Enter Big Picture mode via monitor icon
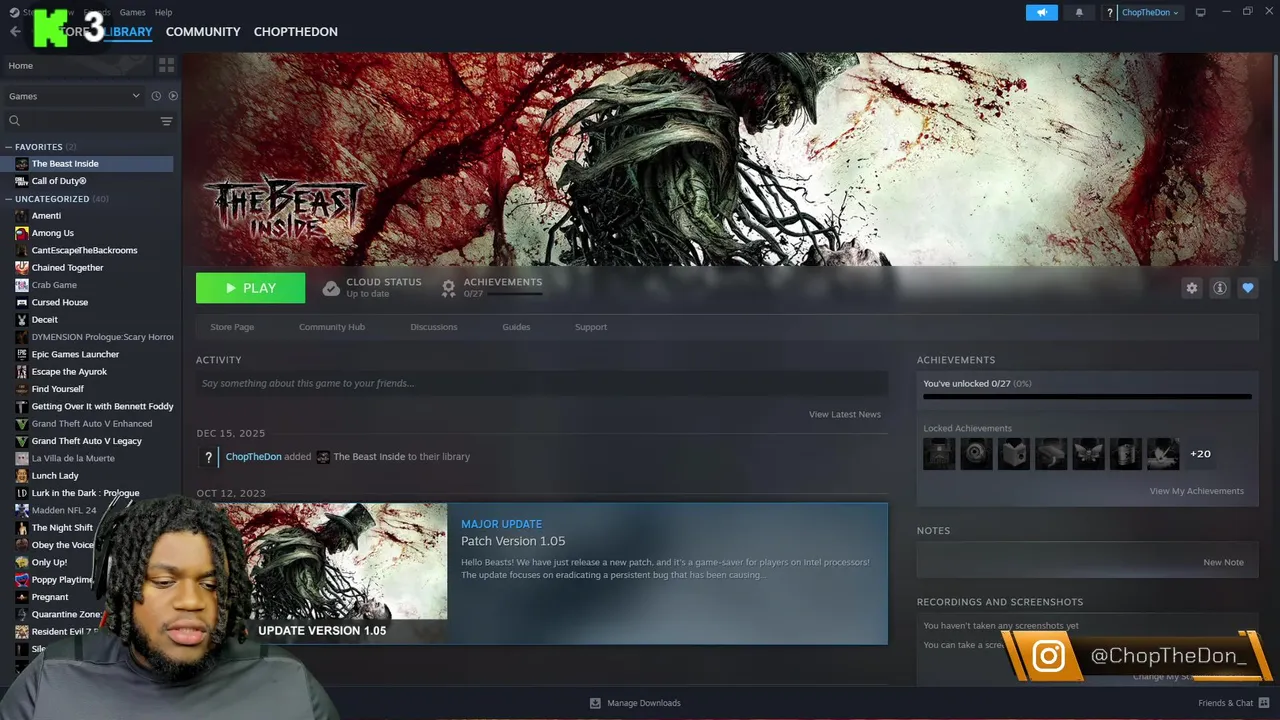Screen dimensions: 1280x720 pos(1201,12)
